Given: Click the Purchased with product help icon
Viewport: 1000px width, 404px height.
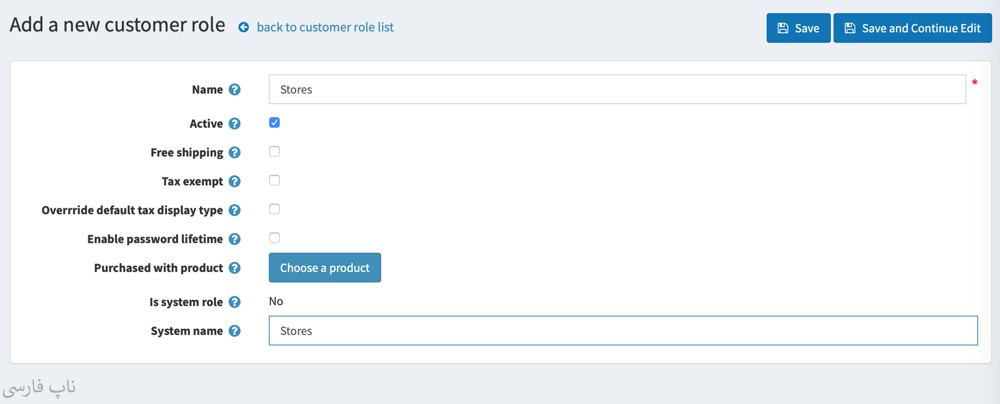Looking at the screenshot, I should [235, 268].
